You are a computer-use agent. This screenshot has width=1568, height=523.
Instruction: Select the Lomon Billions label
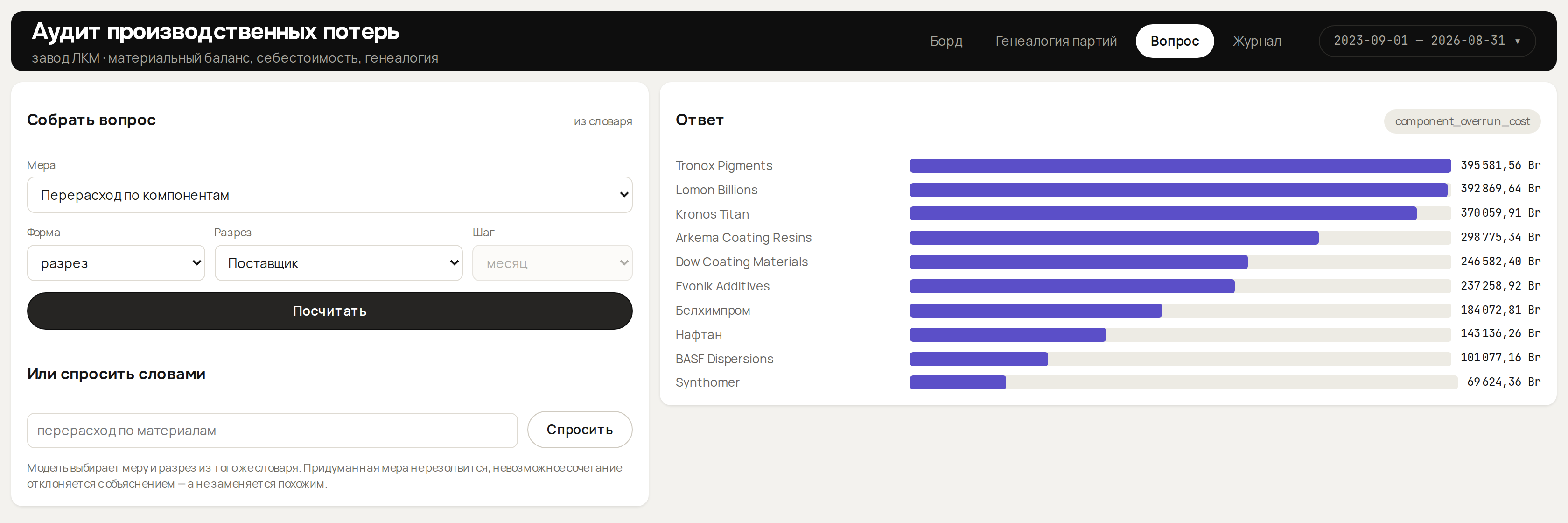coord(716,190)
